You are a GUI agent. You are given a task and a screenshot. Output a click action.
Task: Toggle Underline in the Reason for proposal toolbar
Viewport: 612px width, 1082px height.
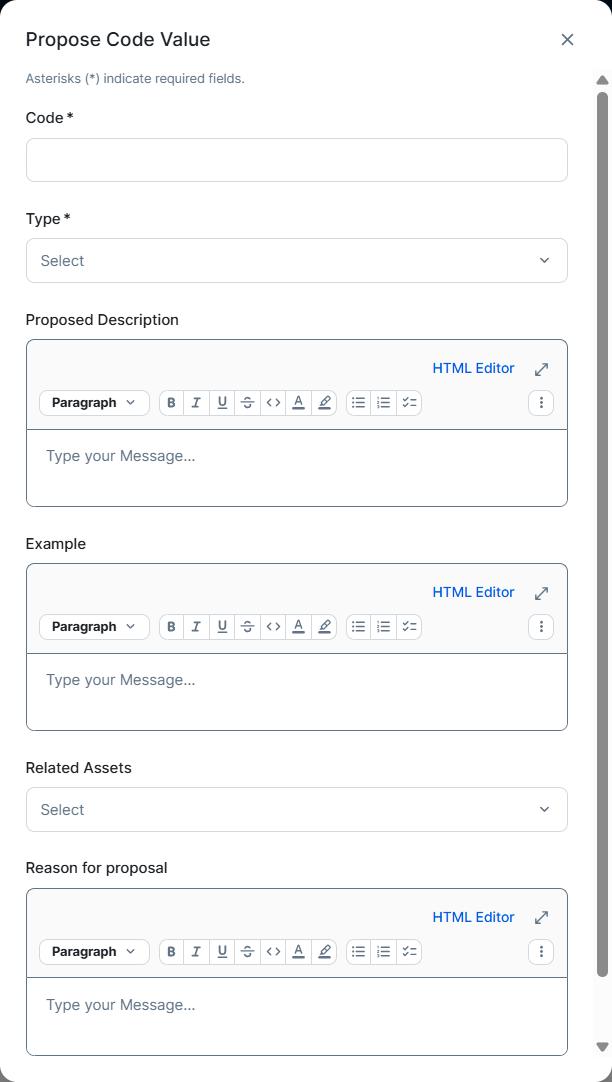coord(222,952)
